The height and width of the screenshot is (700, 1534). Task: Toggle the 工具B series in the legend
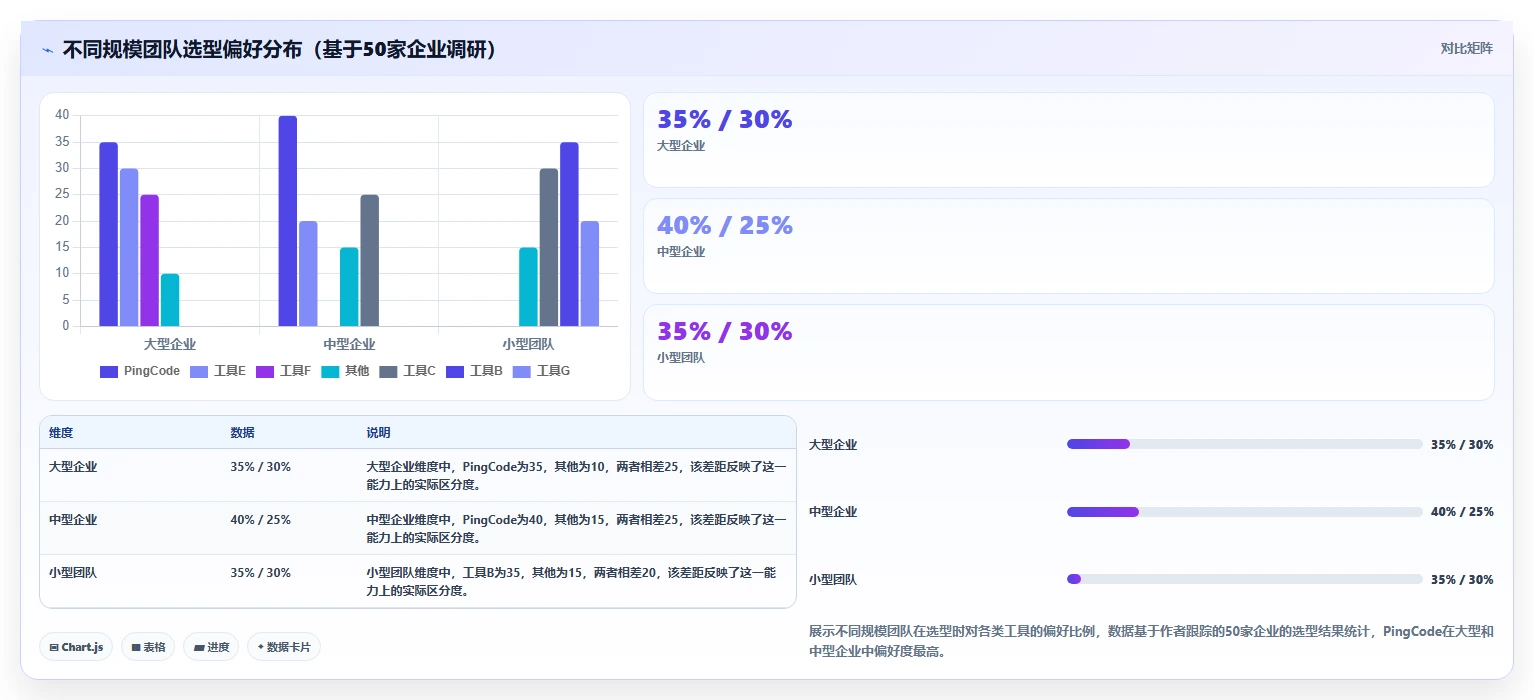(474, 371)
